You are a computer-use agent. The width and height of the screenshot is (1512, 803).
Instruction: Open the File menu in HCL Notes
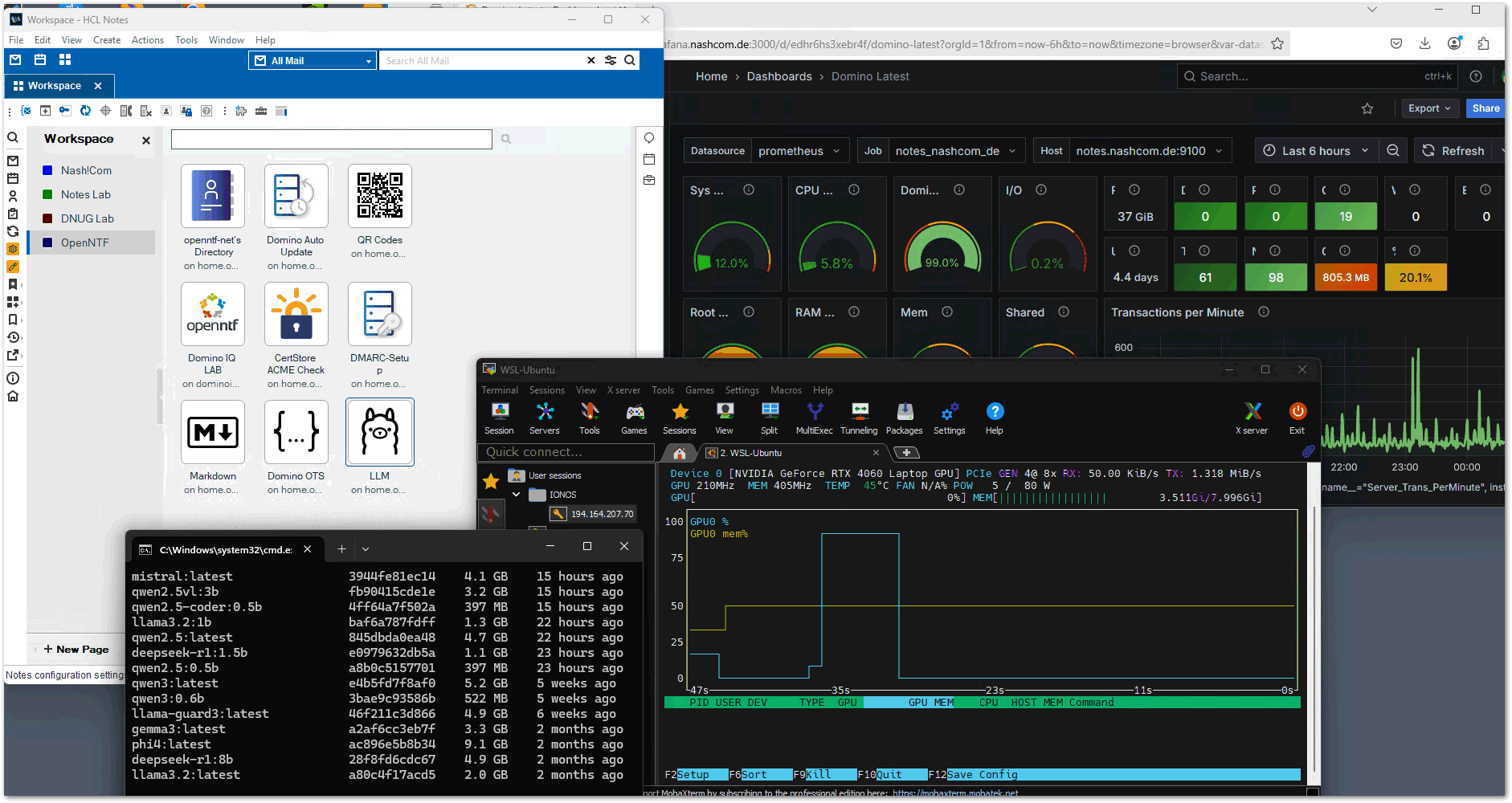tap(16, 40)
